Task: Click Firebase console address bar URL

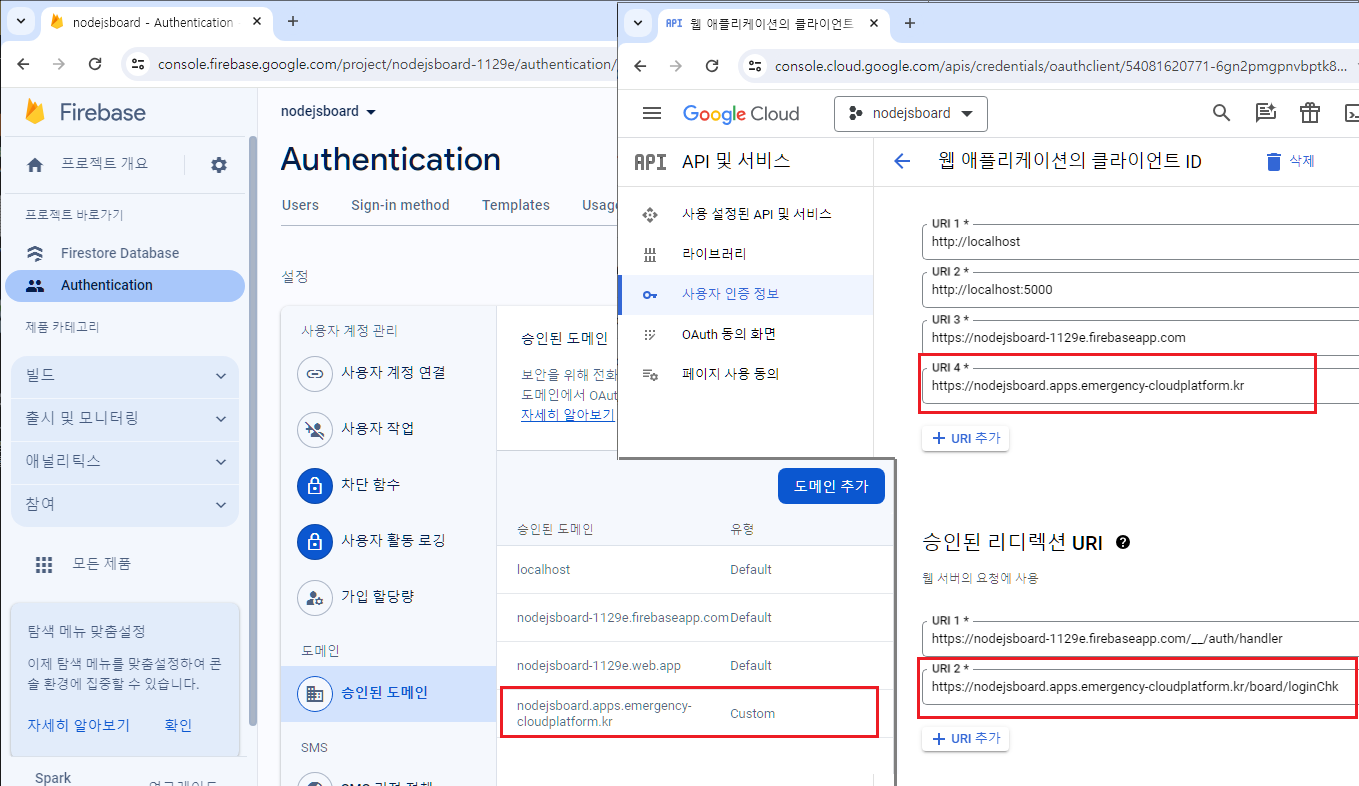Action: coord(385,64)
